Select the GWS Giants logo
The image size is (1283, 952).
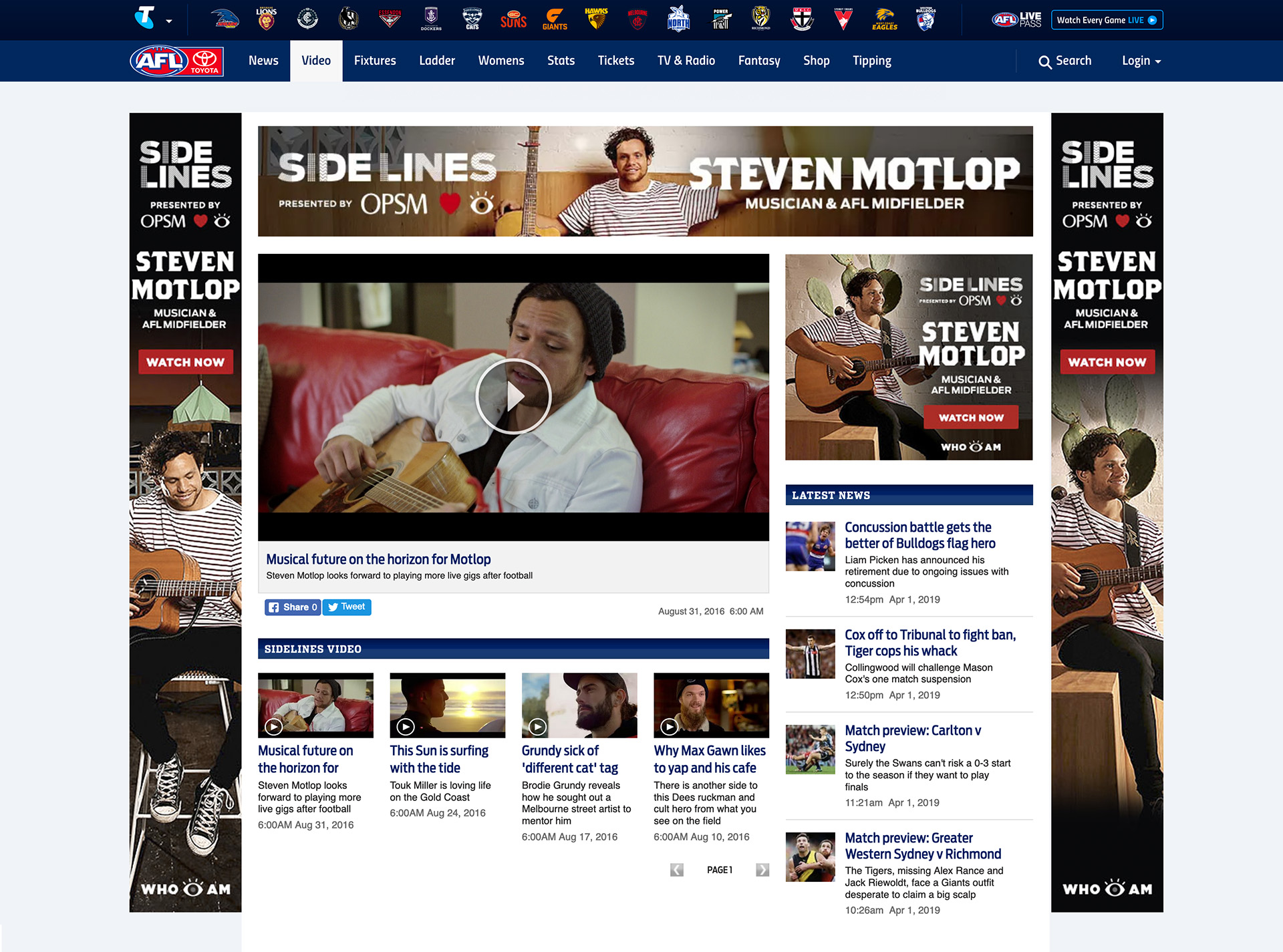555,19
